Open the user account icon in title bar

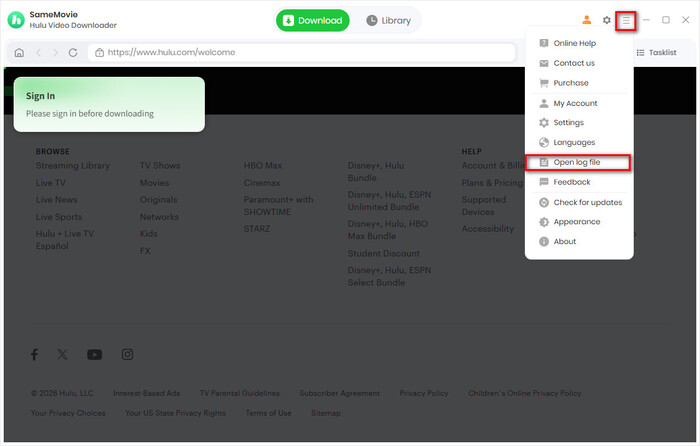[587, 20]
